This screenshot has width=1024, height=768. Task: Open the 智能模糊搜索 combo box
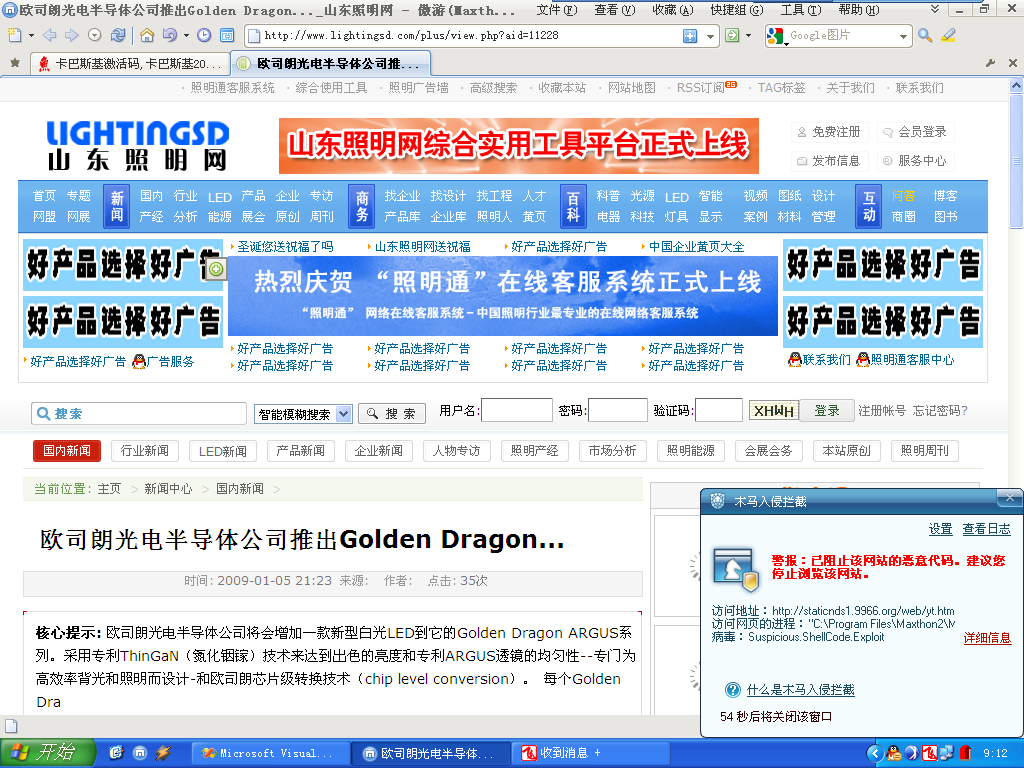point(304,414)
